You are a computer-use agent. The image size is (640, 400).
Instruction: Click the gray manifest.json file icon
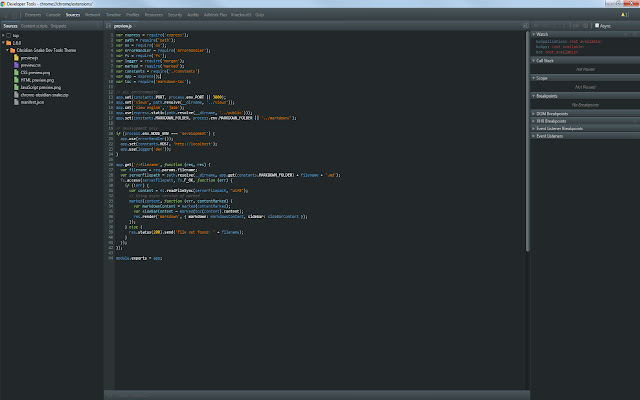coord(16,102)
